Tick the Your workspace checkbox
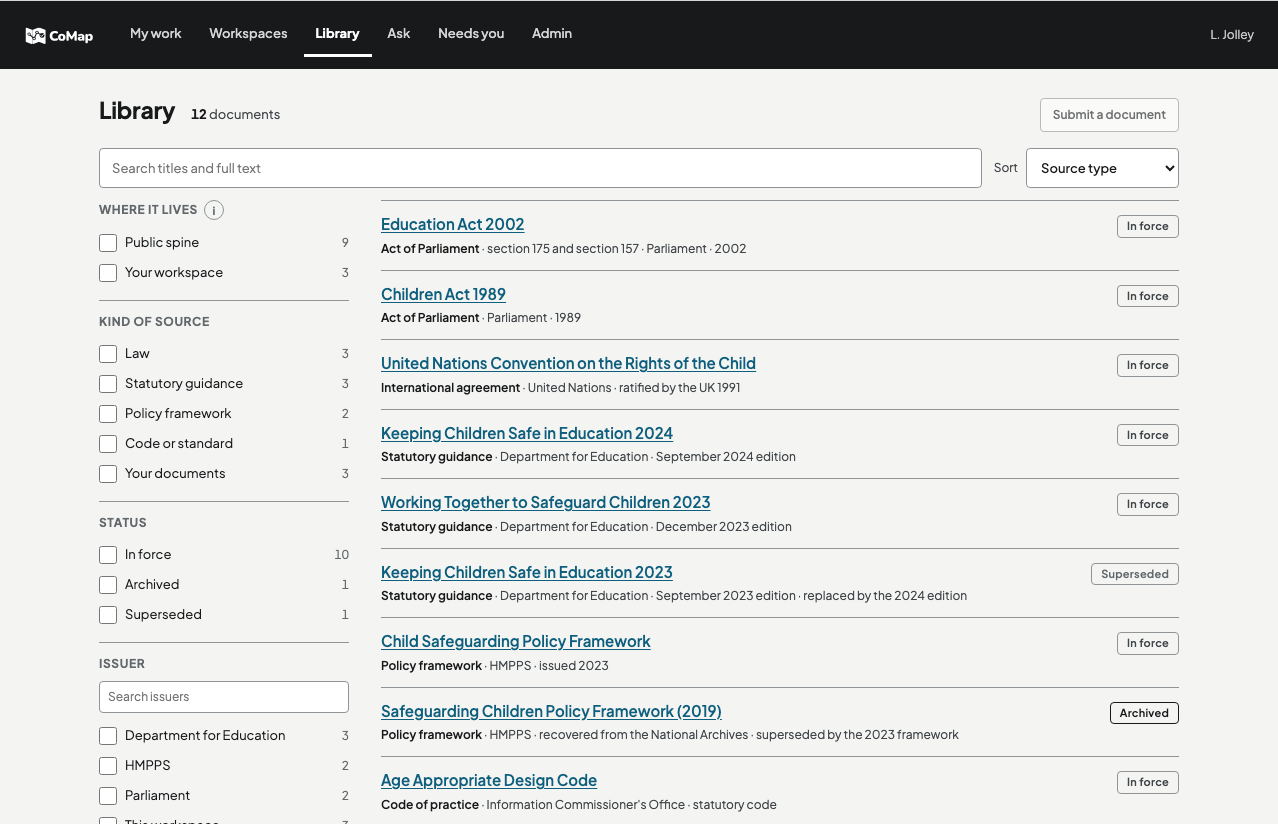Screen dimensions: 1278x824 108,273
